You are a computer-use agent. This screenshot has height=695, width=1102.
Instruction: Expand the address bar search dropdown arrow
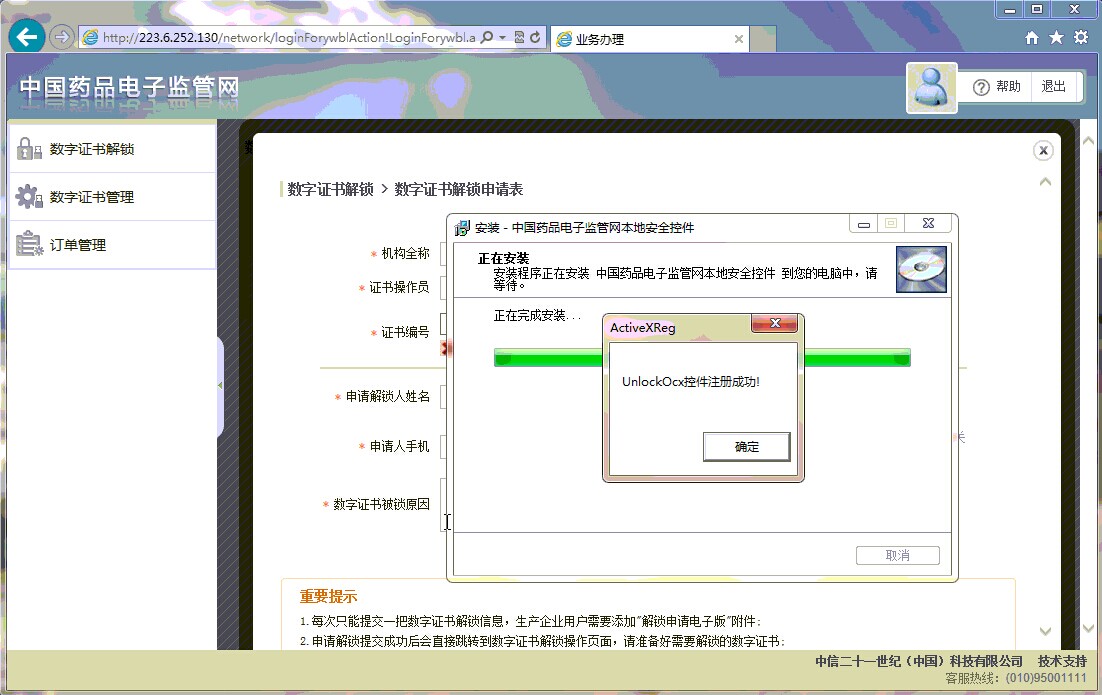[x=502, y=38]
